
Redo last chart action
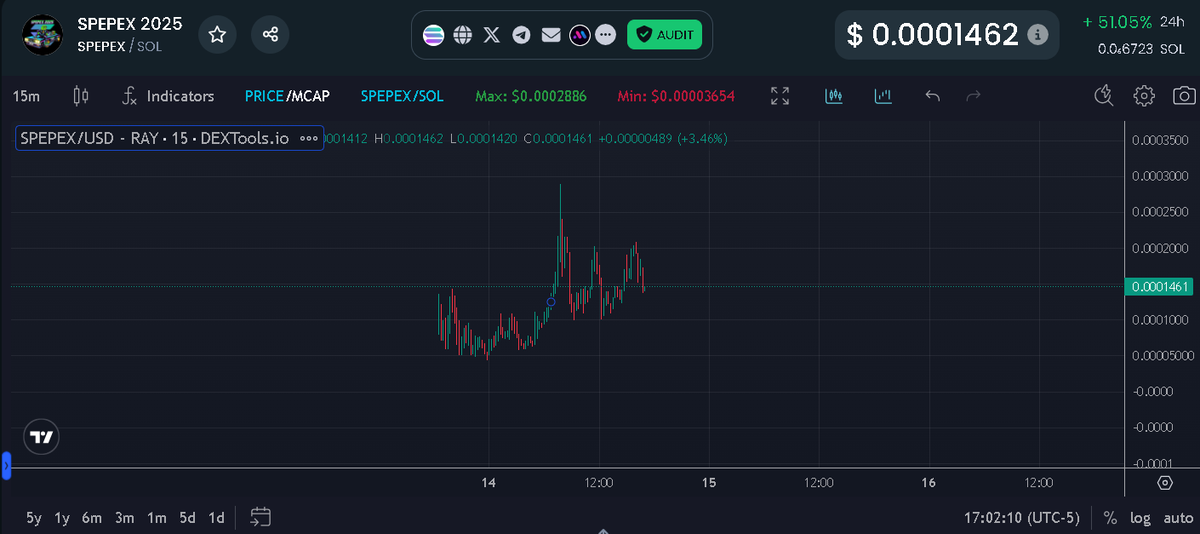point(973,96)
